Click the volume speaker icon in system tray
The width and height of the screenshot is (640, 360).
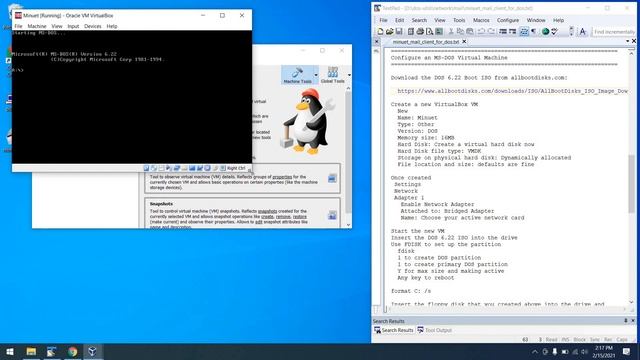584,352
